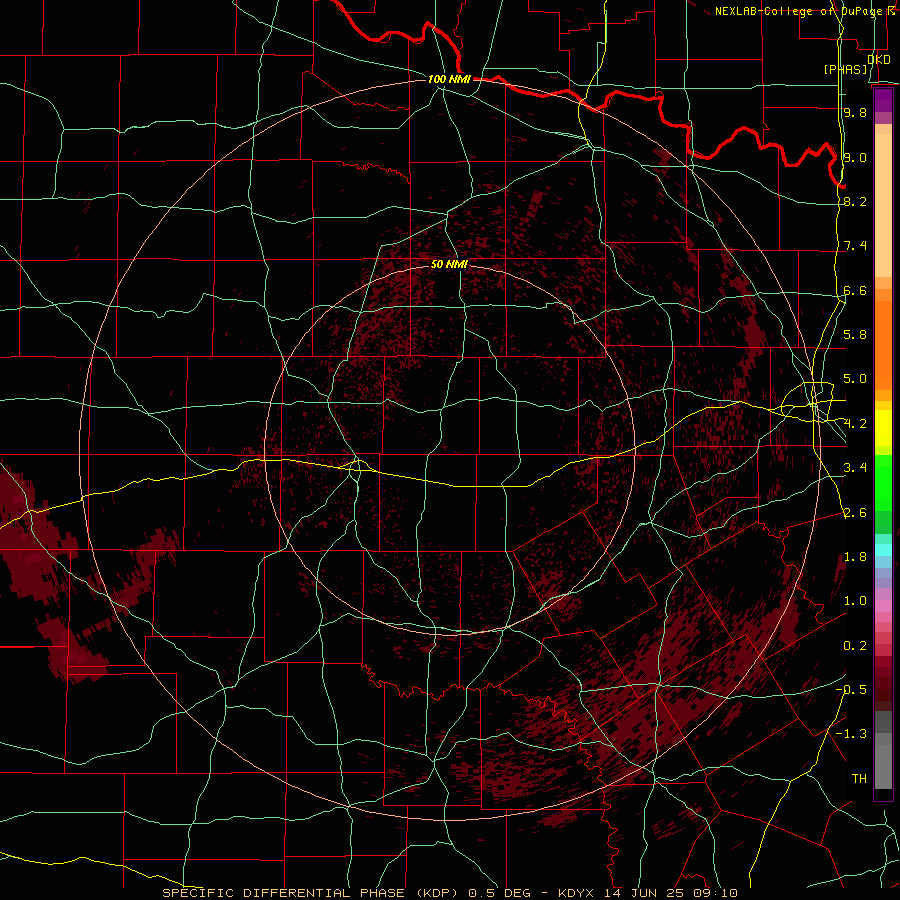Click the 0.2 value on the color scale
Screen dimensions: 900x900
pos(855,646)
